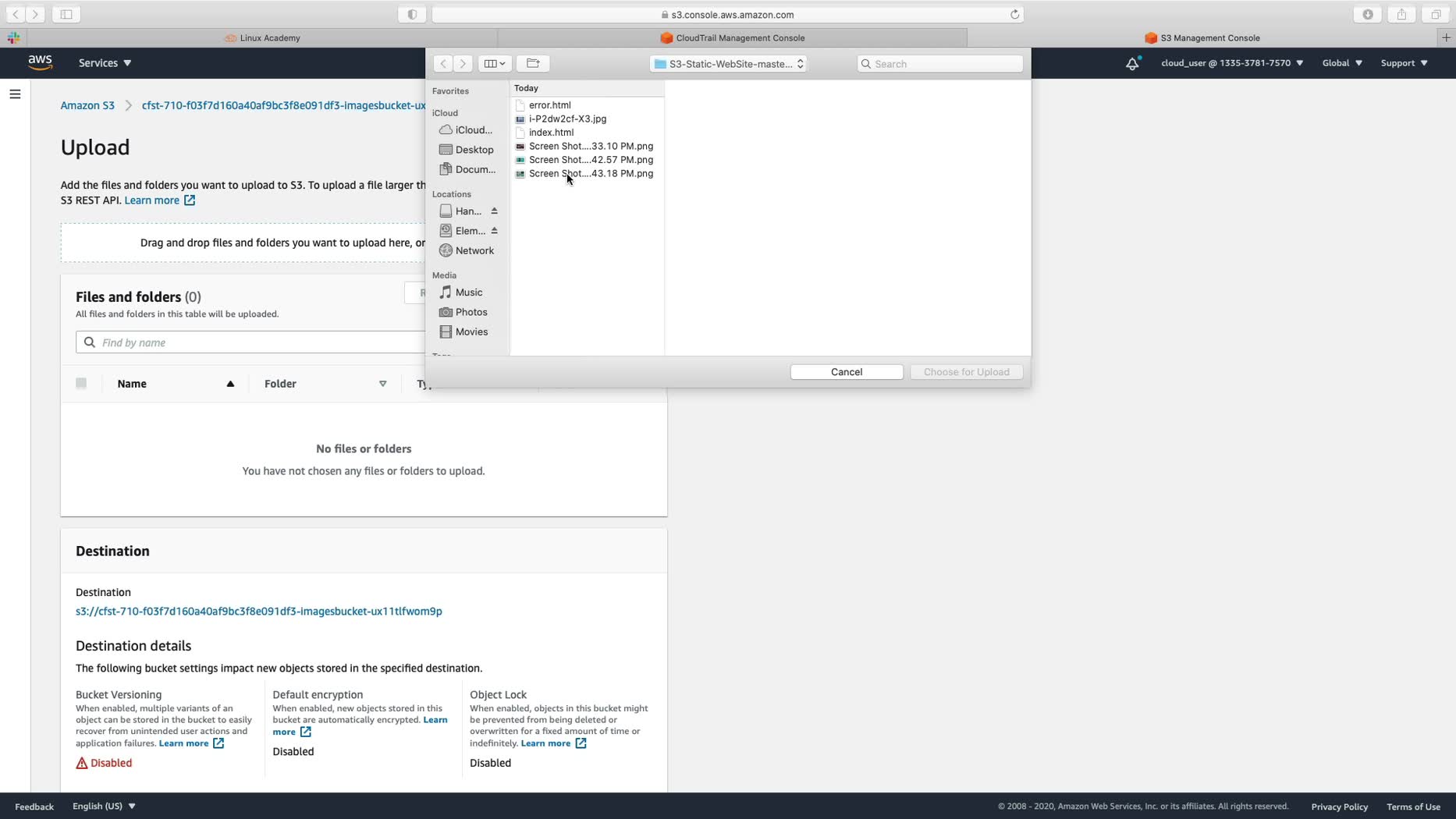
Task: Sort the files table by Folder column
Action: click(325, 384)
